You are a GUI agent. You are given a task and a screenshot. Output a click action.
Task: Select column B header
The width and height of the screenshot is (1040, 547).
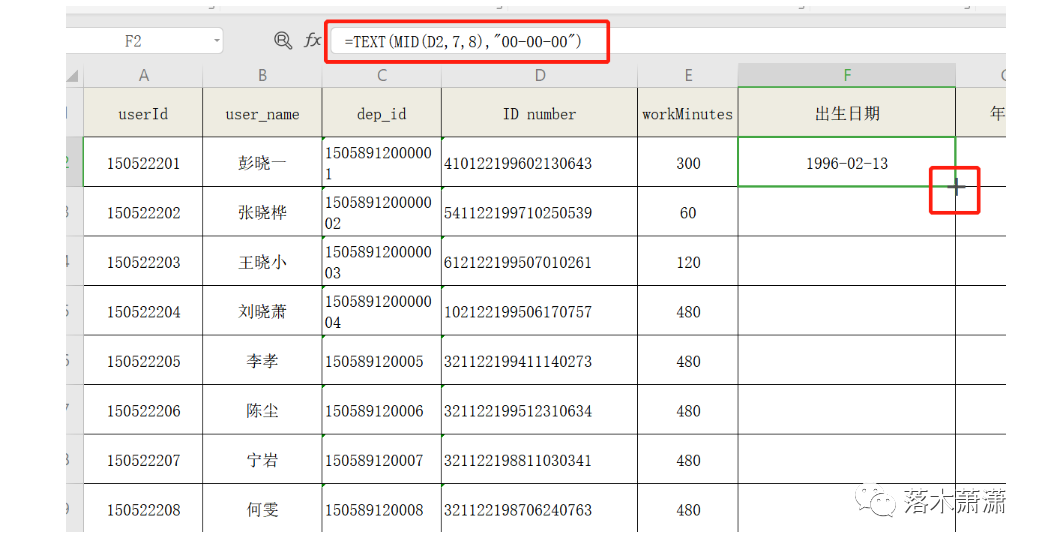coord(262,76)
